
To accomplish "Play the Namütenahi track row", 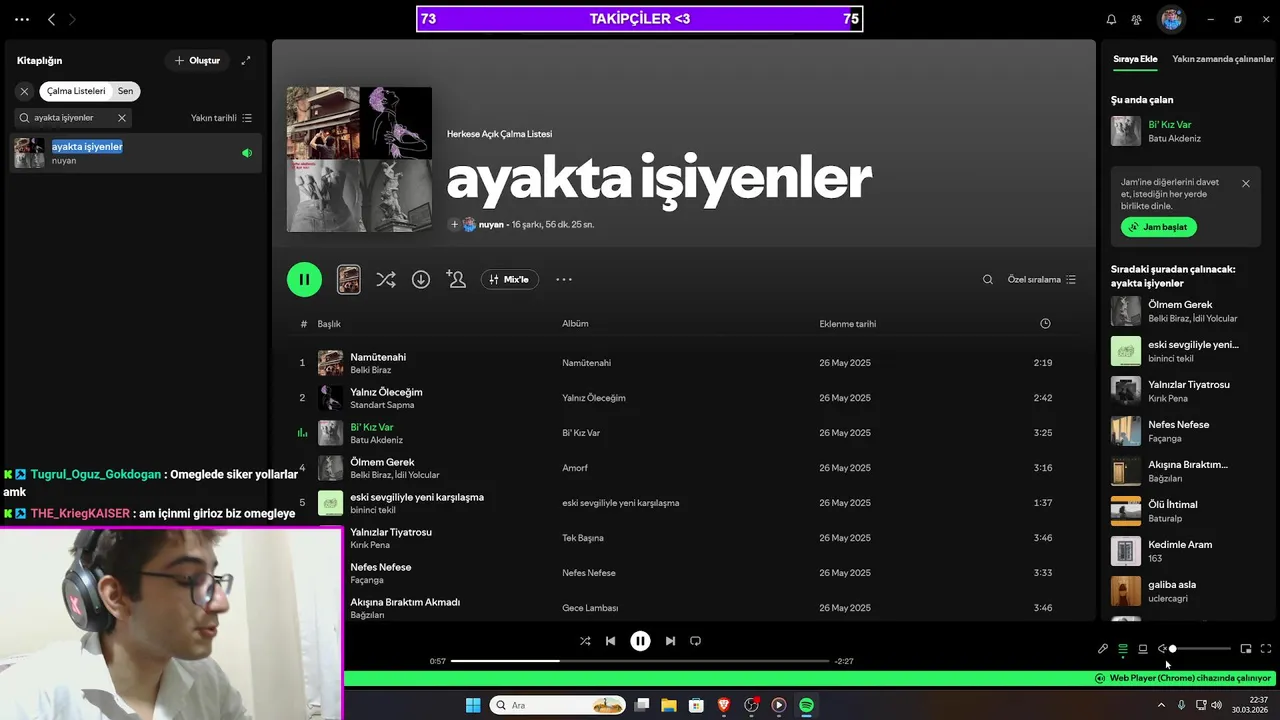I will point(684,363).
